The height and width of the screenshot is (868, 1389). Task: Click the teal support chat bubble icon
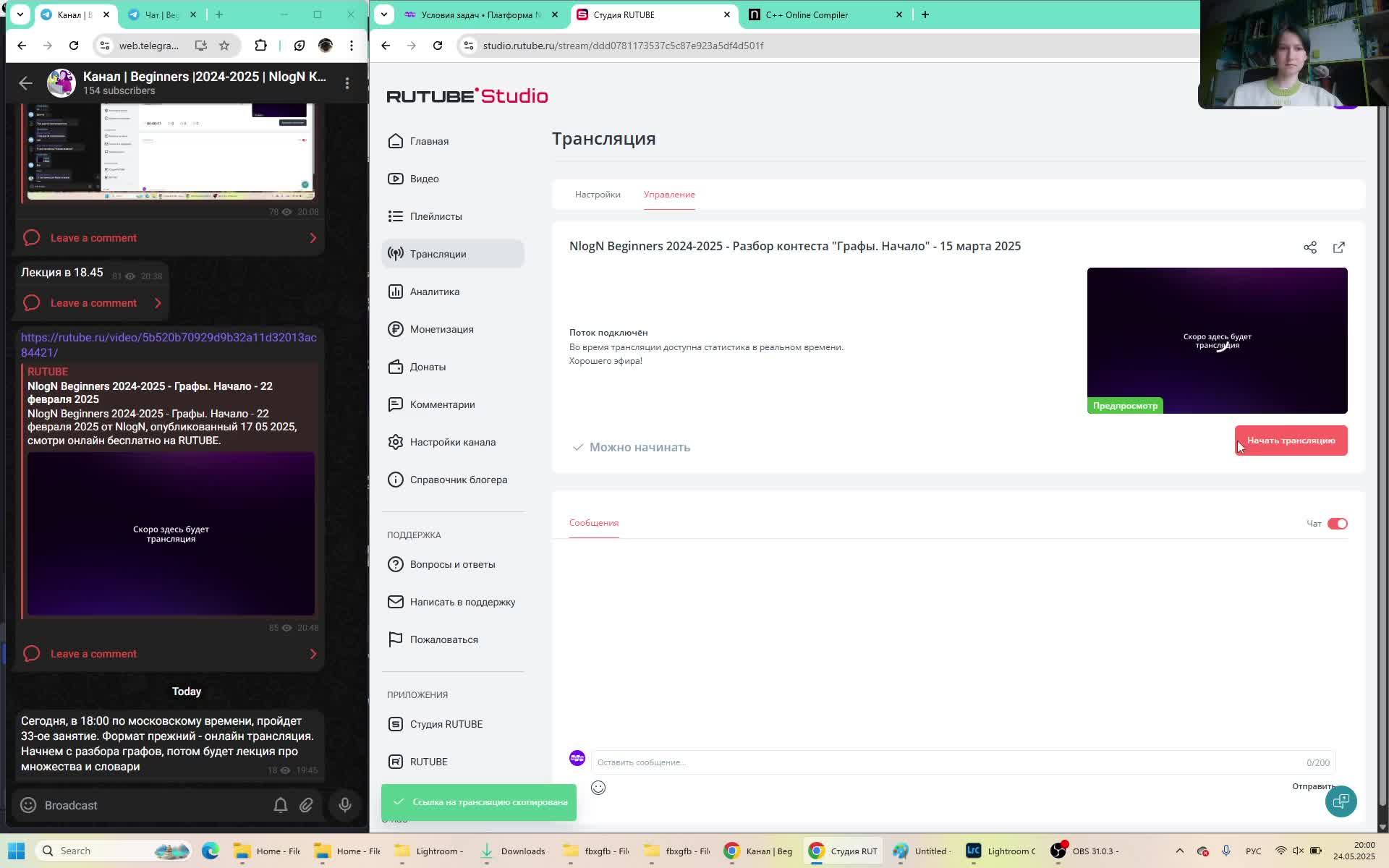coord(1341,801)
